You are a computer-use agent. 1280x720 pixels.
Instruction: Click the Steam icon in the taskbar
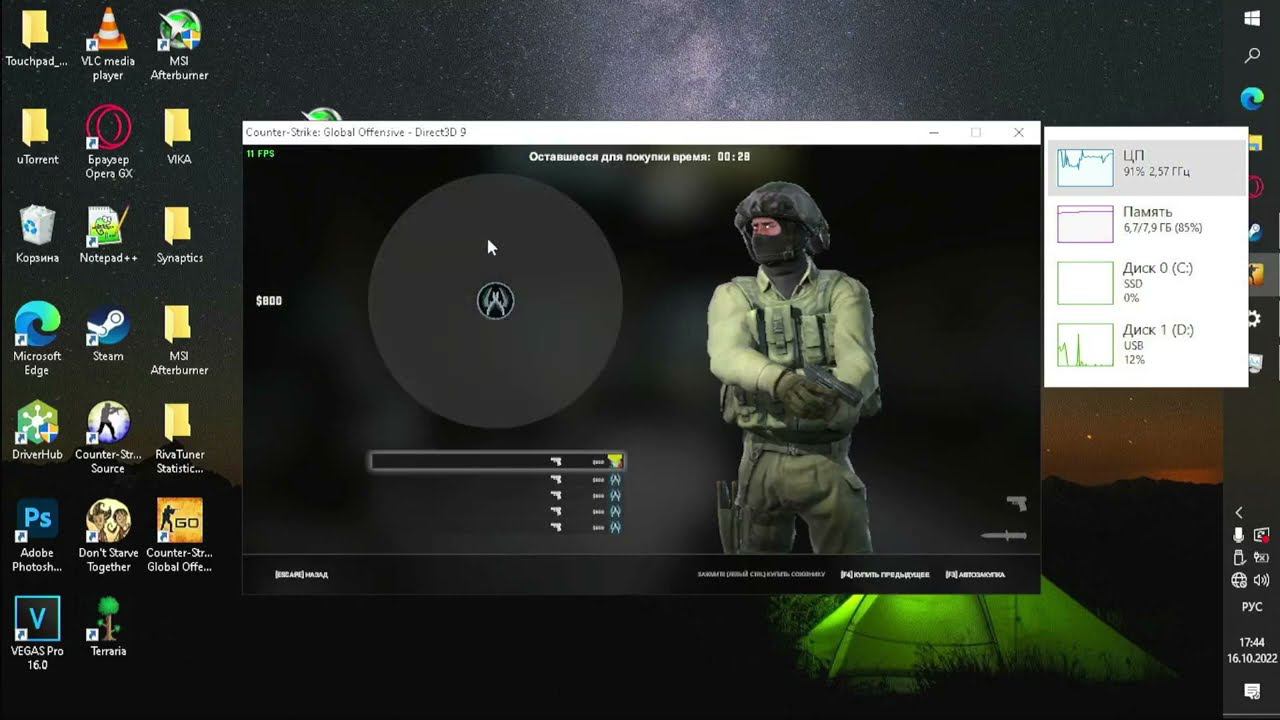1255,232
